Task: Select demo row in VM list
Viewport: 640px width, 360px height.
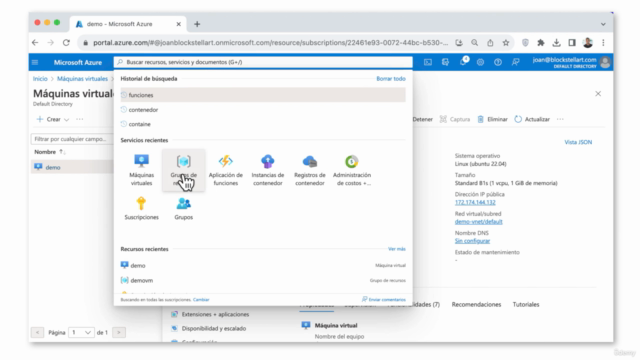Action: coord(72,167)
